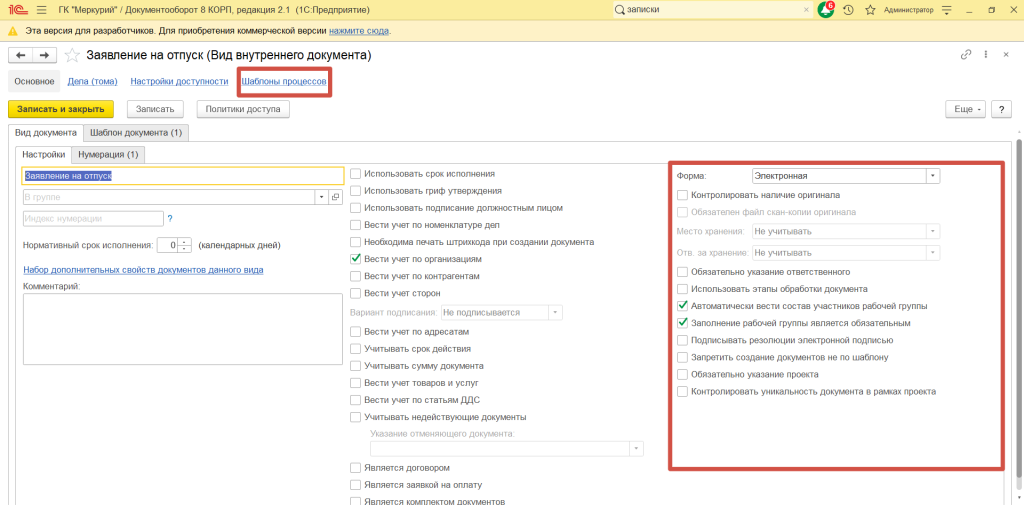Expand the 'Форма' dropdown list
The height and width of the screenshot is (514, 1024).
click(932, 176)
